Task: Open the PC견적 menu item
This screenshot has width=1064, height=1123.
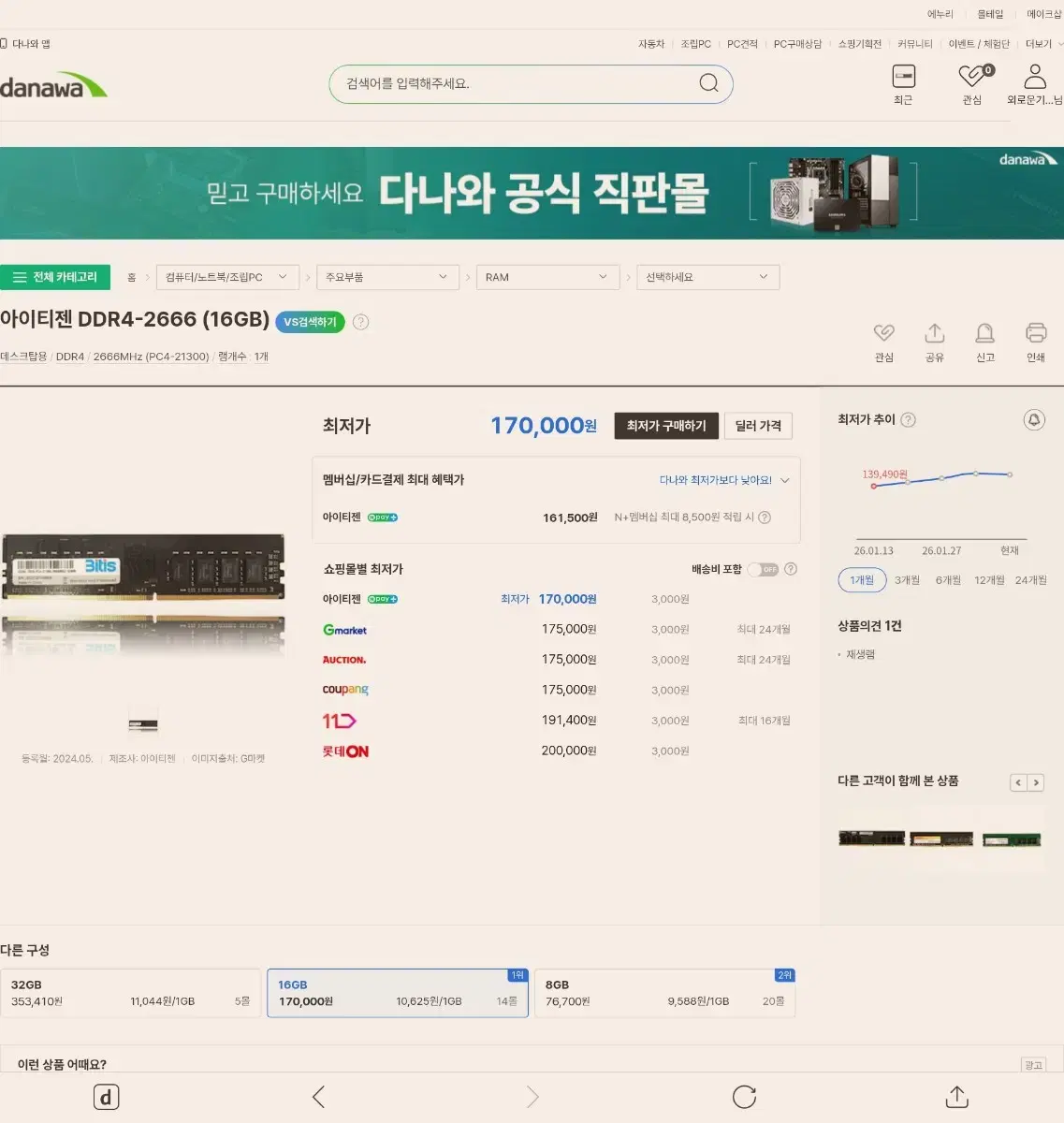Action: click(x=742, y=44)
